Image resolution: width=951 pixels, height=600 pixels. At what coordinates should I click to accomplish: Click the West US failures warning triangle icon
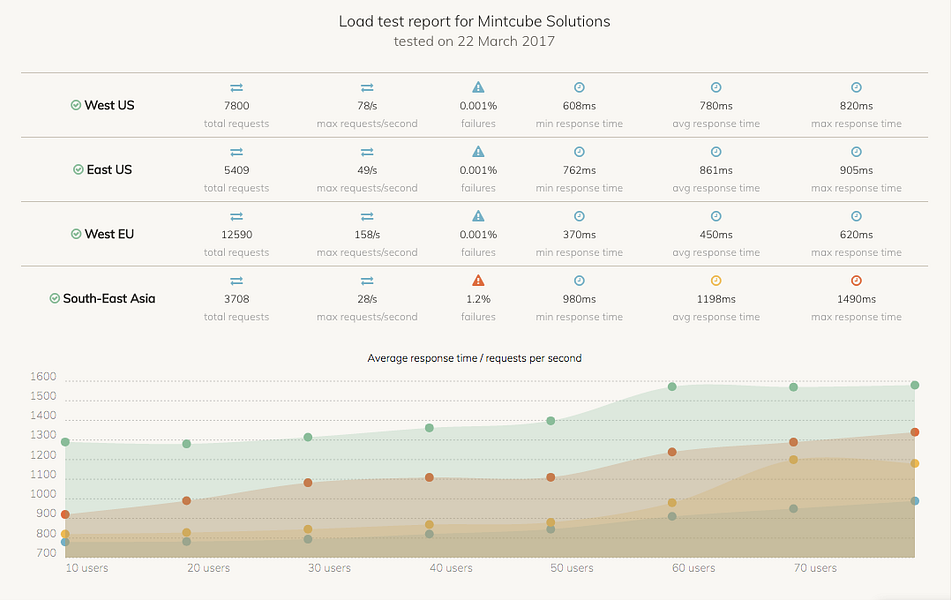click(x=478, y=87)
